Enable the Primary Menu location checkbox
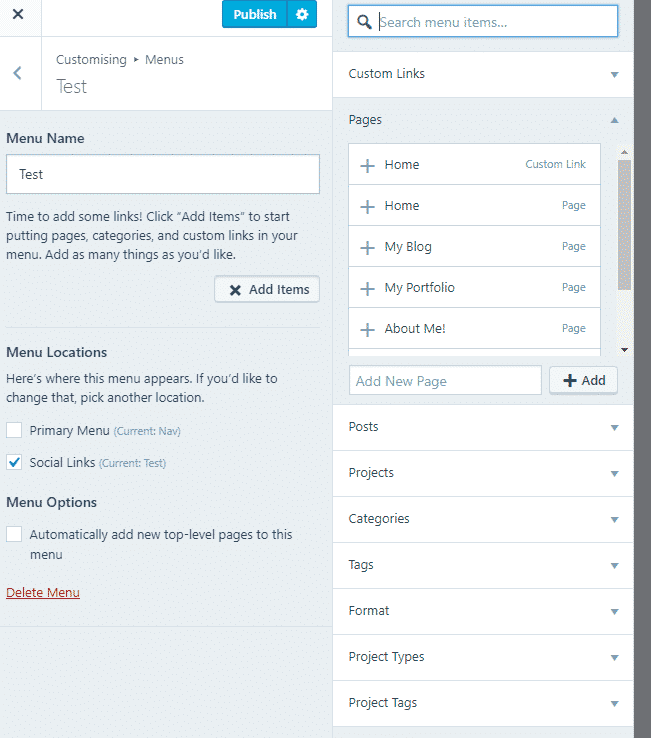 [14, 430]
